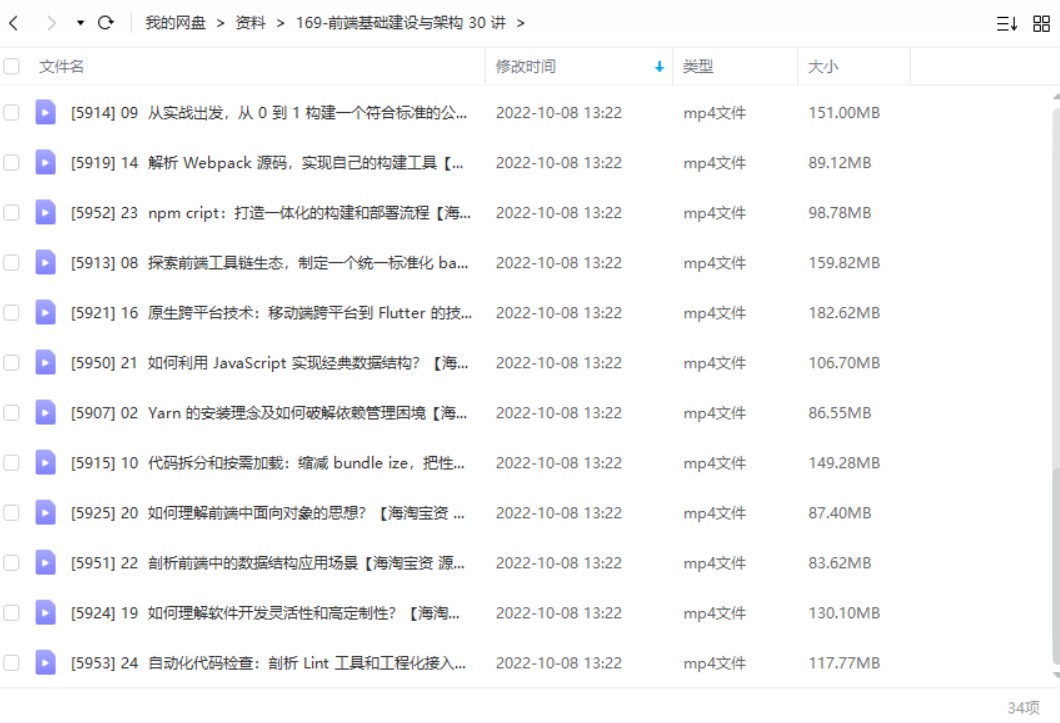The height and width of the screenshot is (723, 1060).
Task: Check the box for [5924] 19 file
Action: click(x=11, y=613)
